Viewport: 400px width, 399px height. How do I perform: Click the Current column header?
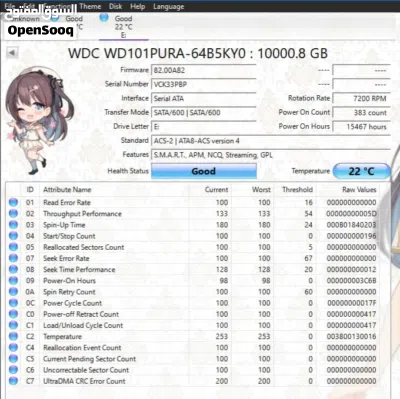click(216, 190)
